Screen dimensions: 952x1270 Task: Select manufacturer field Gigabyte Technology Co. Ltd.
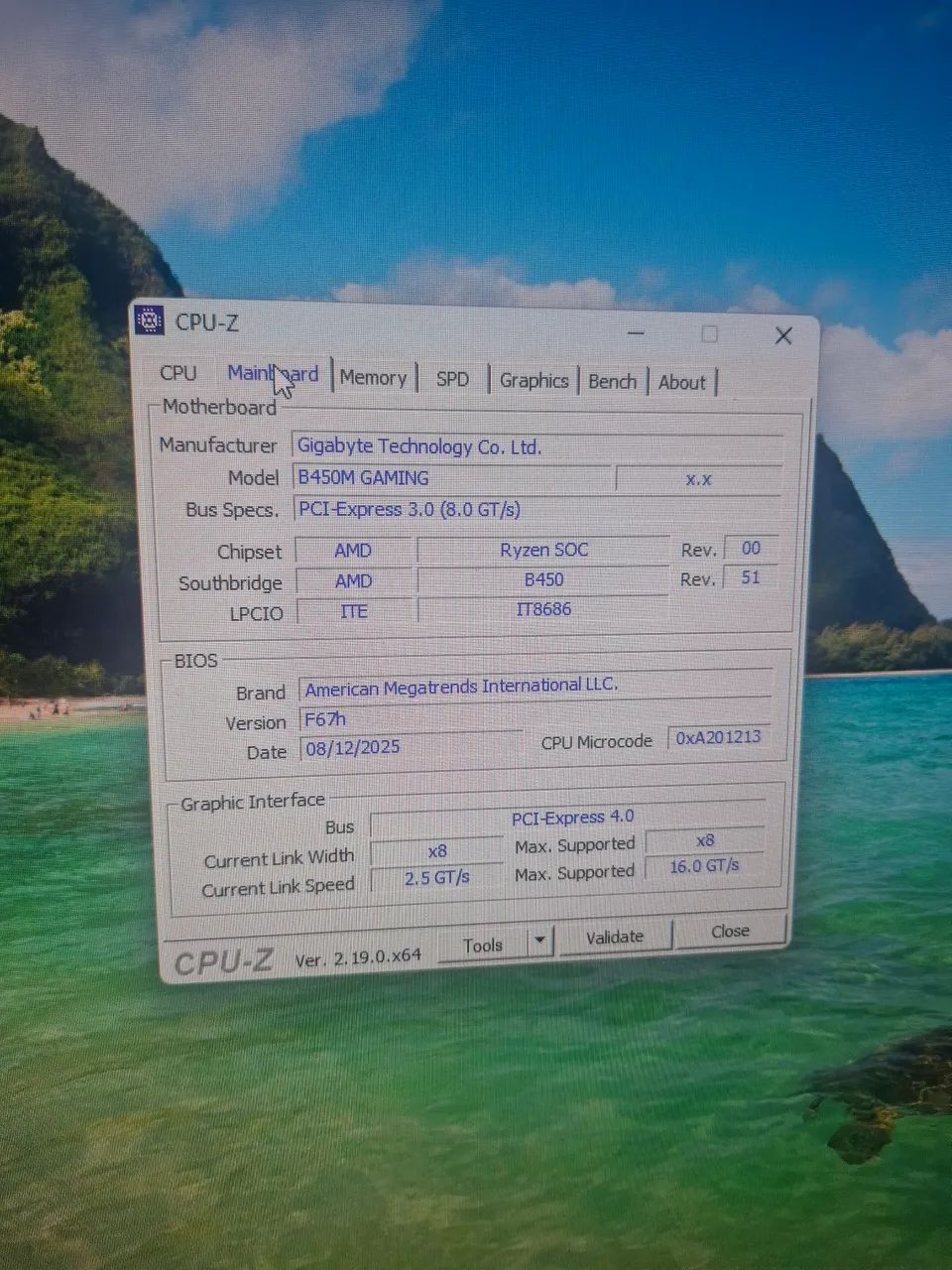tap(537, 446)
